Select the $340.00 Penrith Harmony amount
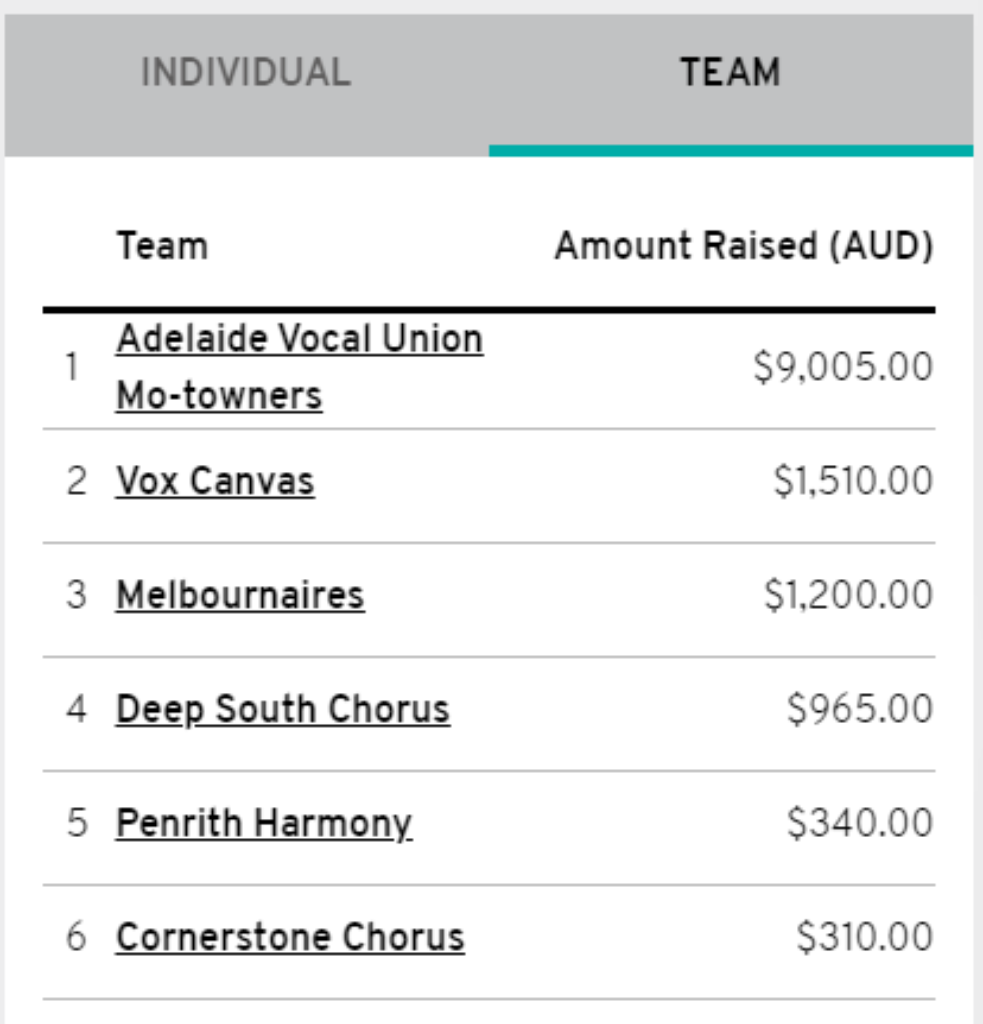The width and height of the screenshot is (983, 1024). click(860, 823)
